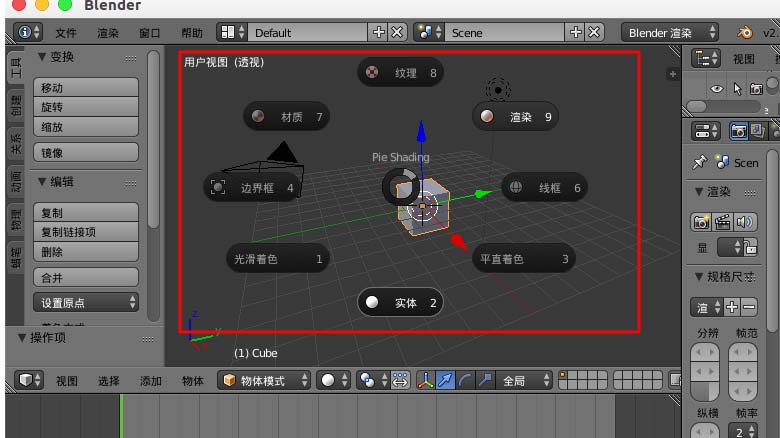This screenshot has height=438, width=780.
Task: Click the lock interface icon beside display
Action: click(750, 247)
